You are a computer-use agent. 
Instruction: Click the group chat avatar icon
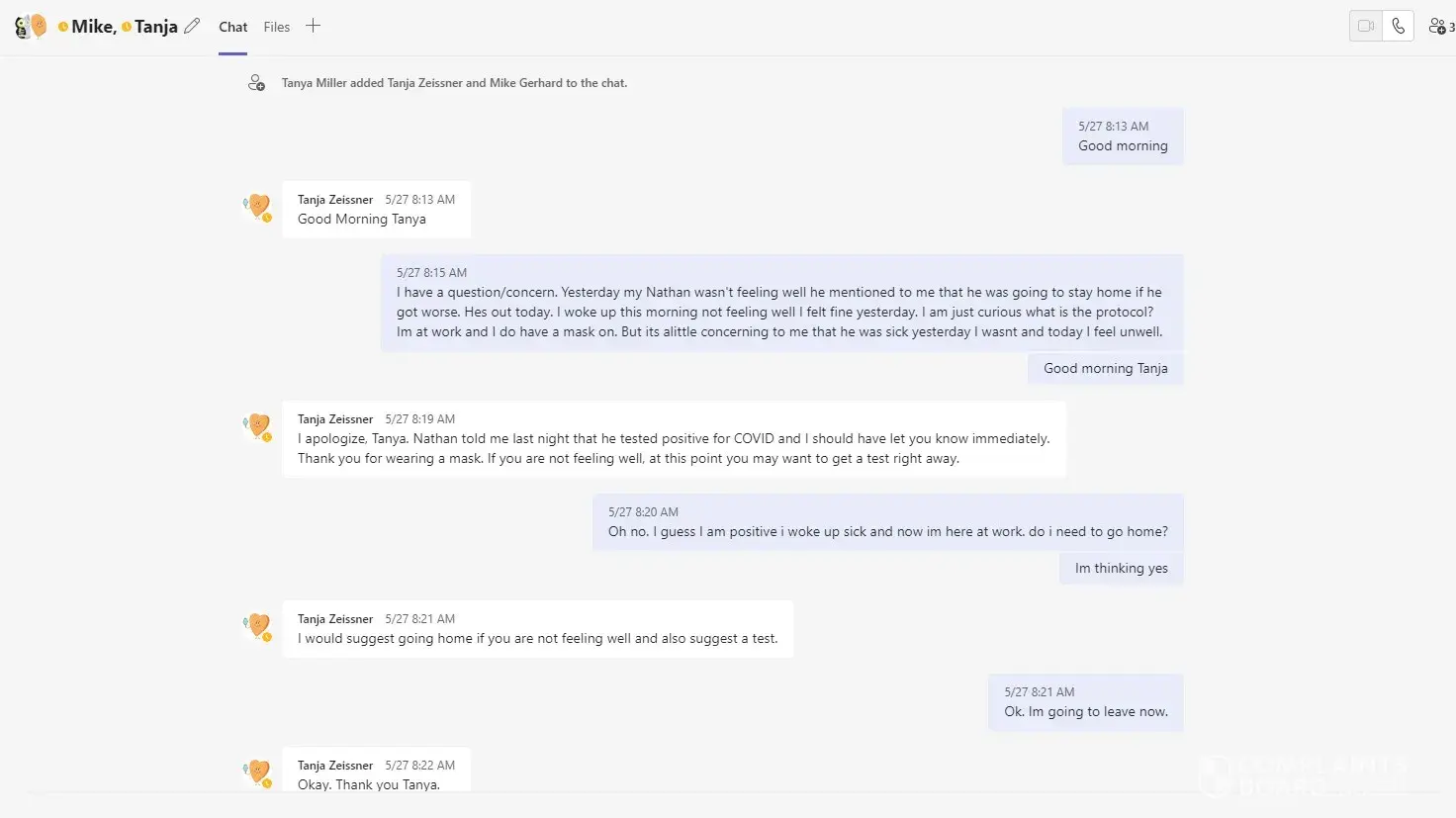coord(31,27)
